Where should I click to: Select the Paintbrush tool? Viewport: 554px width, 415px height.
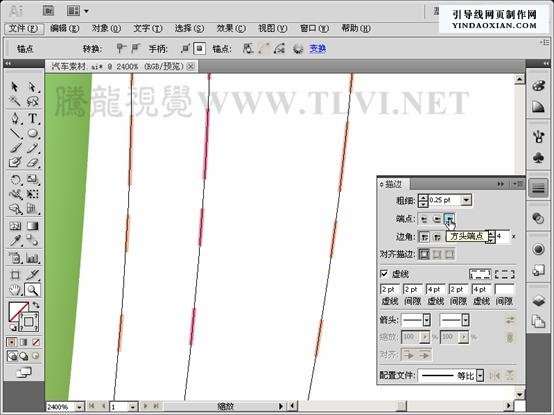15,148
